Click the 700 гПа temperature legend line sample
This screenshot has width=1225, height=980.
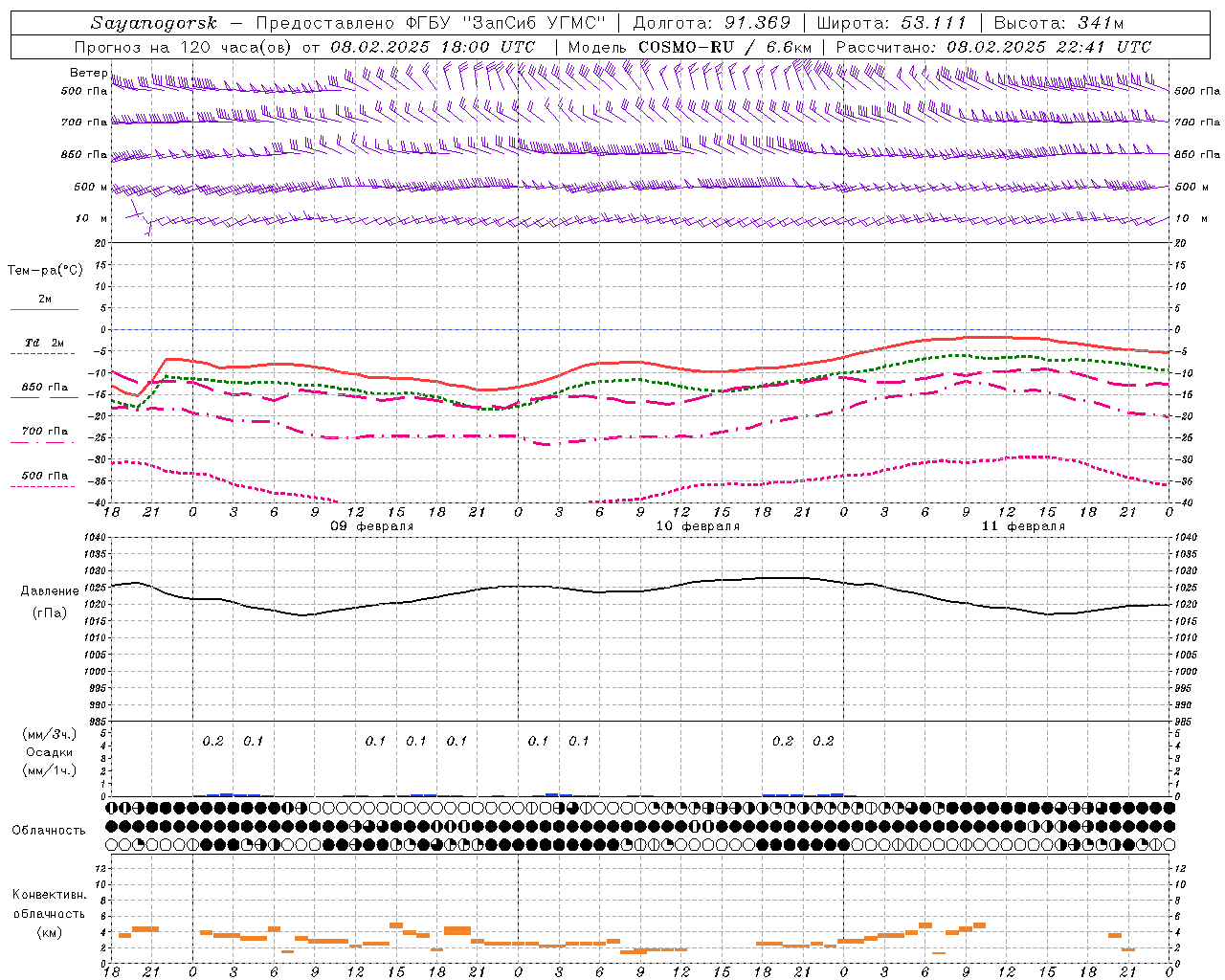(x=44, y=443)
